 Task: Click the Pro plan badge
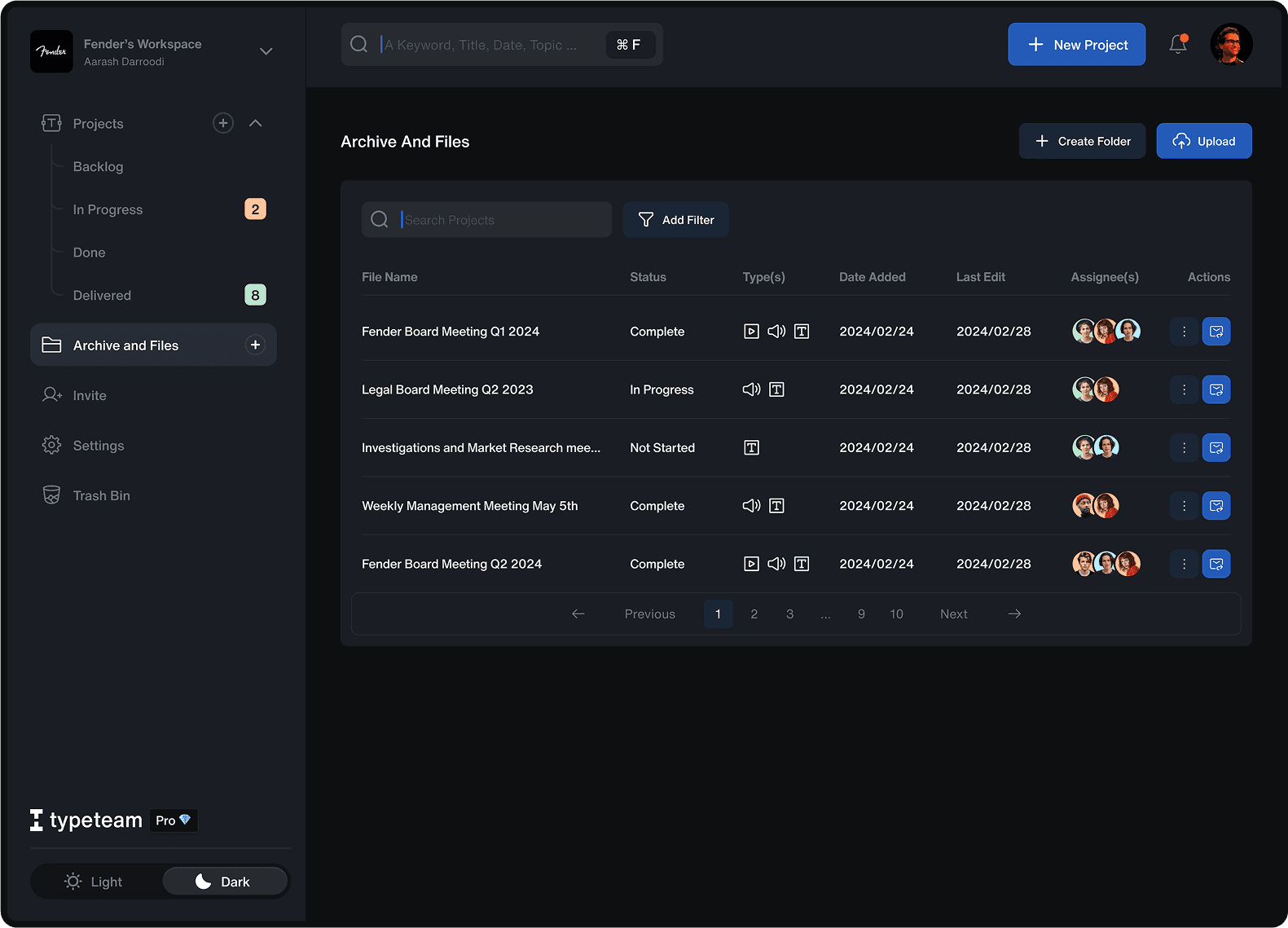tap(174, 820)
